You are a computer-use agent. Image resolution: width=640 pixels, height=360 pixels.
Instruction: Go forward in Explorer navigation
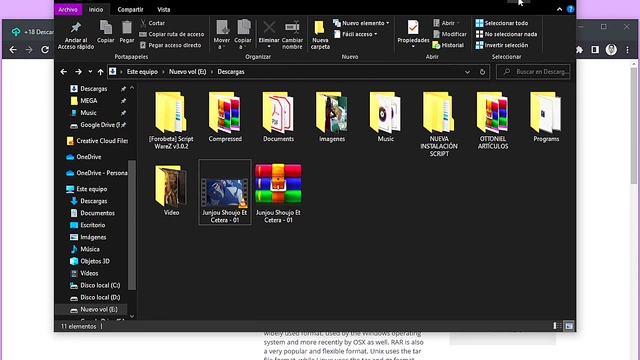[78, 72]
